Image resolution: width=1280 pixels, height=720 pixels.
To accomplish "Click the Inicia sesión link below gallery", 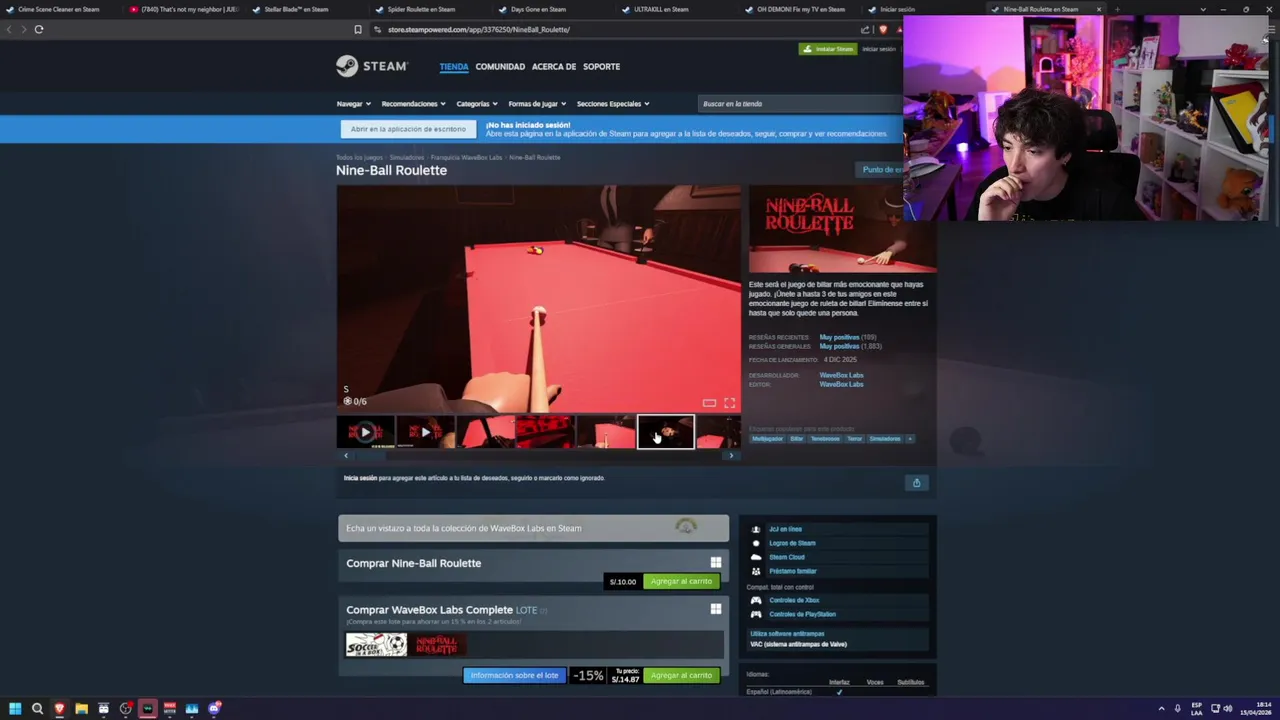I will [x=360, y=478].
